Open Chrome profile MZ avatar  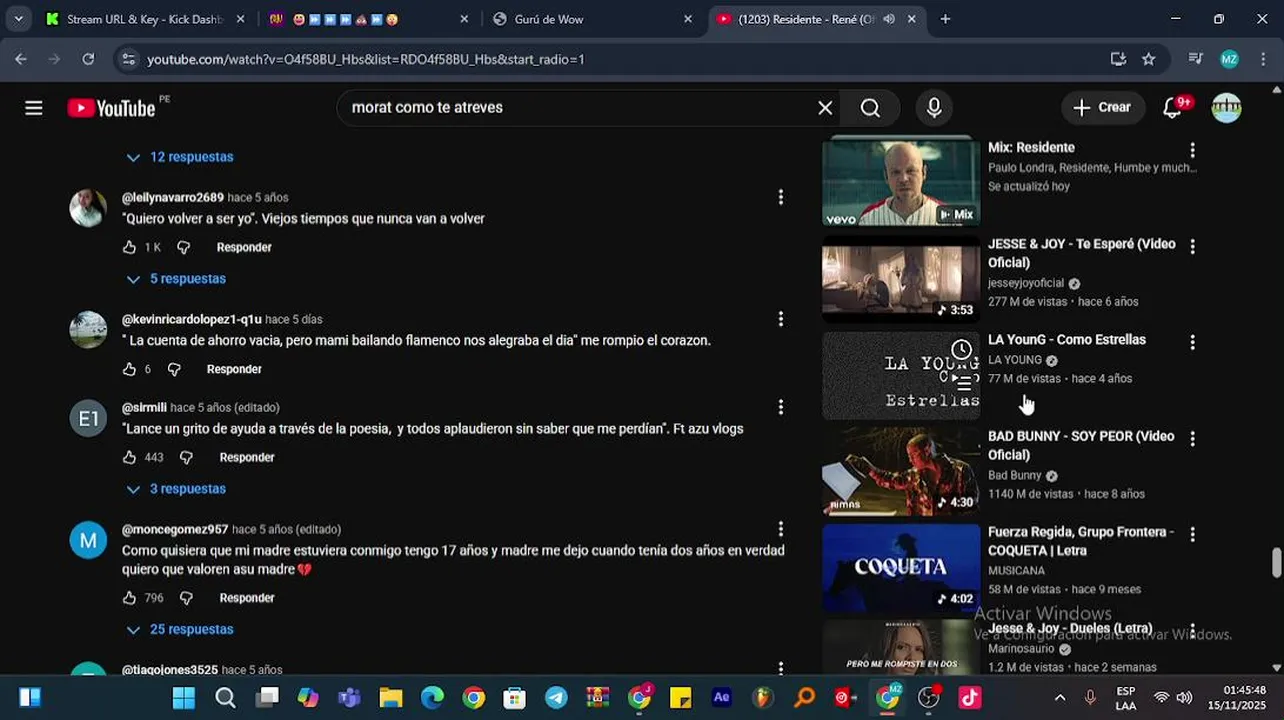click(x=1230, y=59)
